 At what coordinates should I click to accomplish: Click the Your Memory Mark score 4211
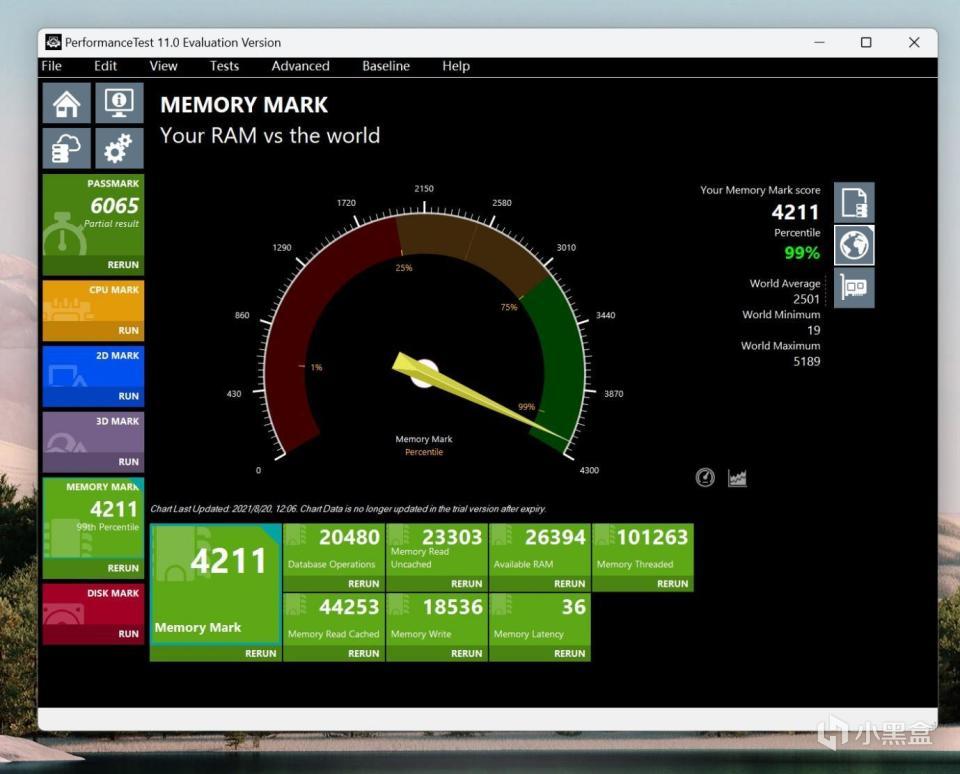pyautogui.click(x=795, y=212)
